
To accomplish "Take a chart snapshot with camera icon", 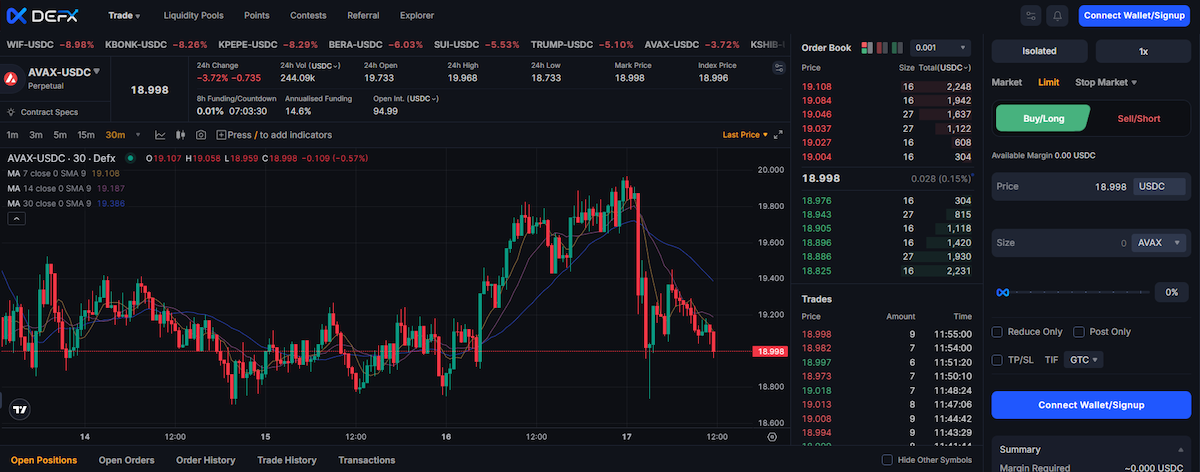I will tap(201, 135).
